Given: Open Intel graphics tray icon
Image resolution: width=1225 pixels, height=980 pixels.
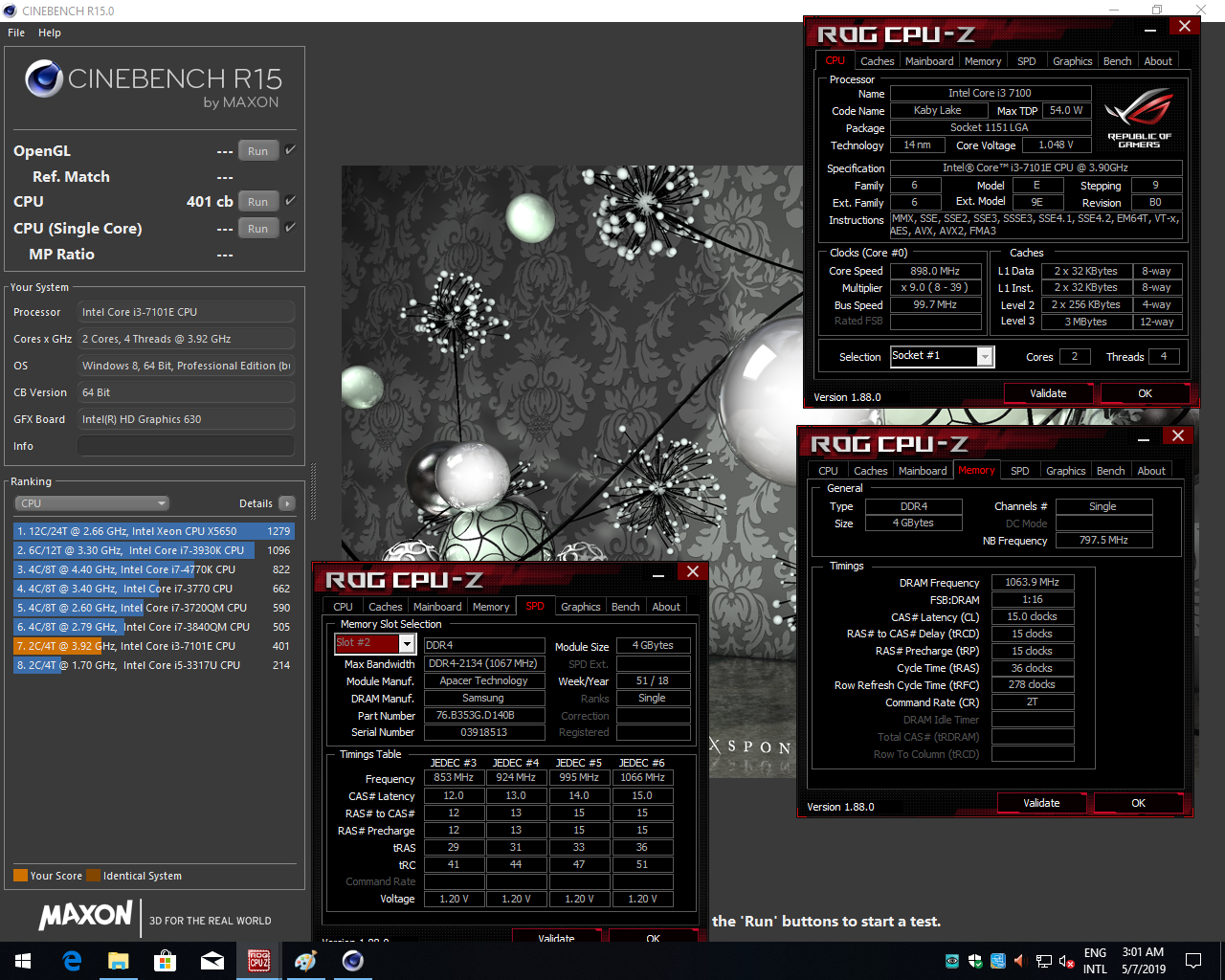Looking at the screenshot, I should [x=998, y=961].
